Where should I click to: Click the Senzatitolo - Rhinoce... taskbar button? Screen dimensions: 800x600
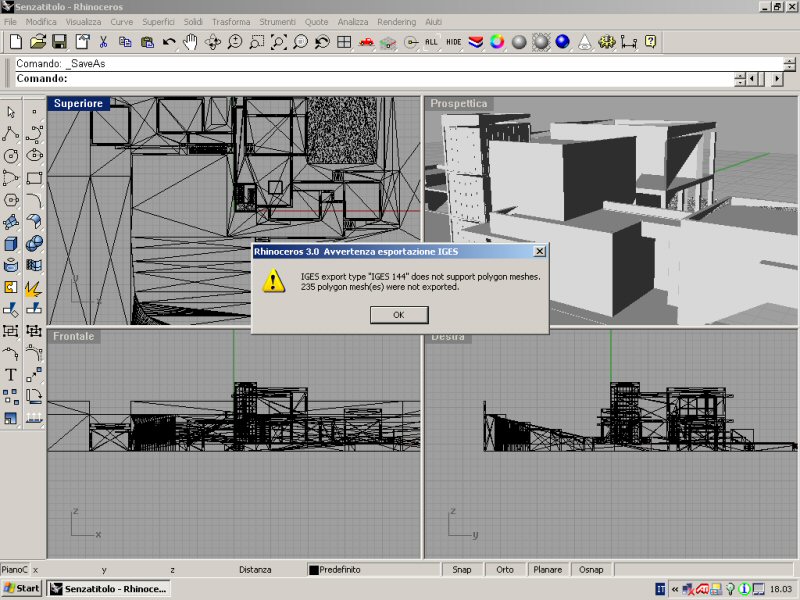click(109, 588)
